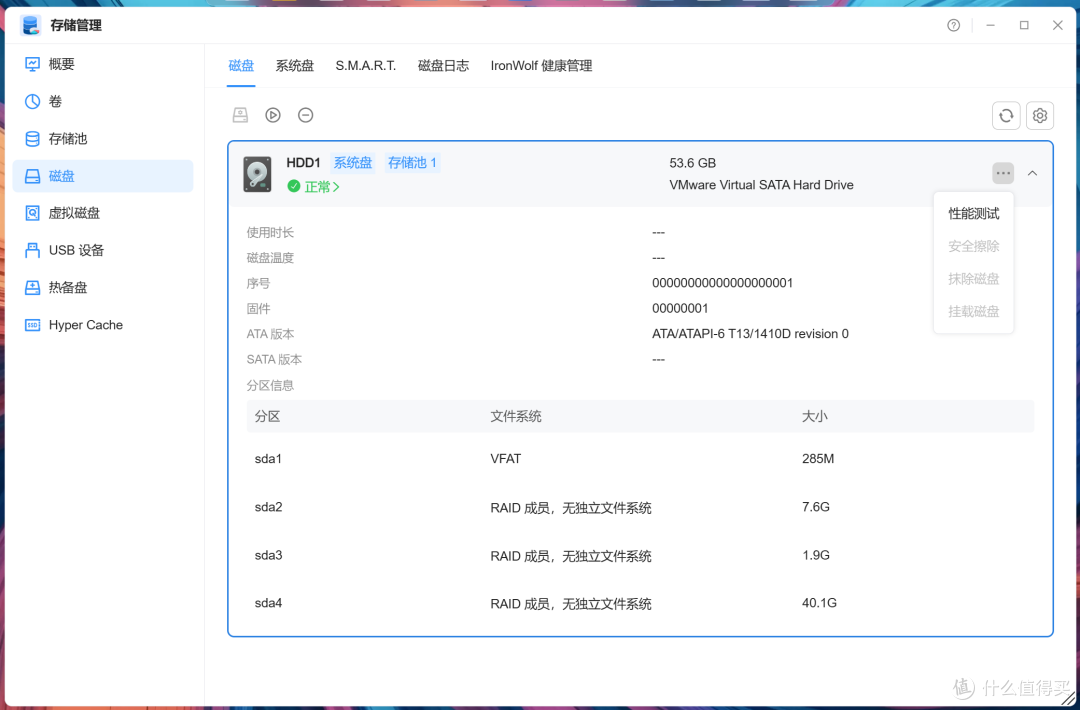The width and height of the screenshot is (1080, 710).
Task: Refresh the disk list
Action: pyautogui.click(x=1006, y=115)
